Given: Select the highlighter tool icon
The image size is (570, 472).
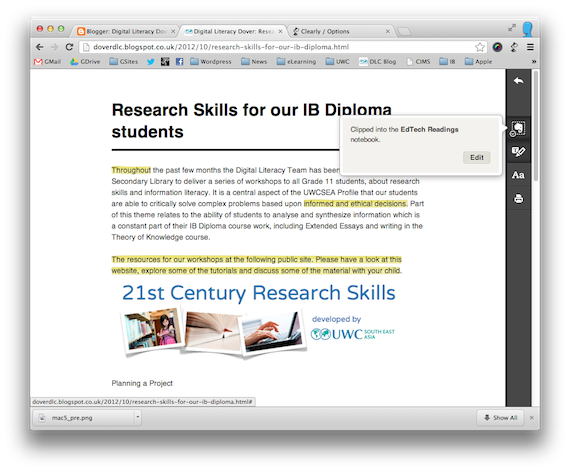Looking at the screenshot, I should point(518,151).
